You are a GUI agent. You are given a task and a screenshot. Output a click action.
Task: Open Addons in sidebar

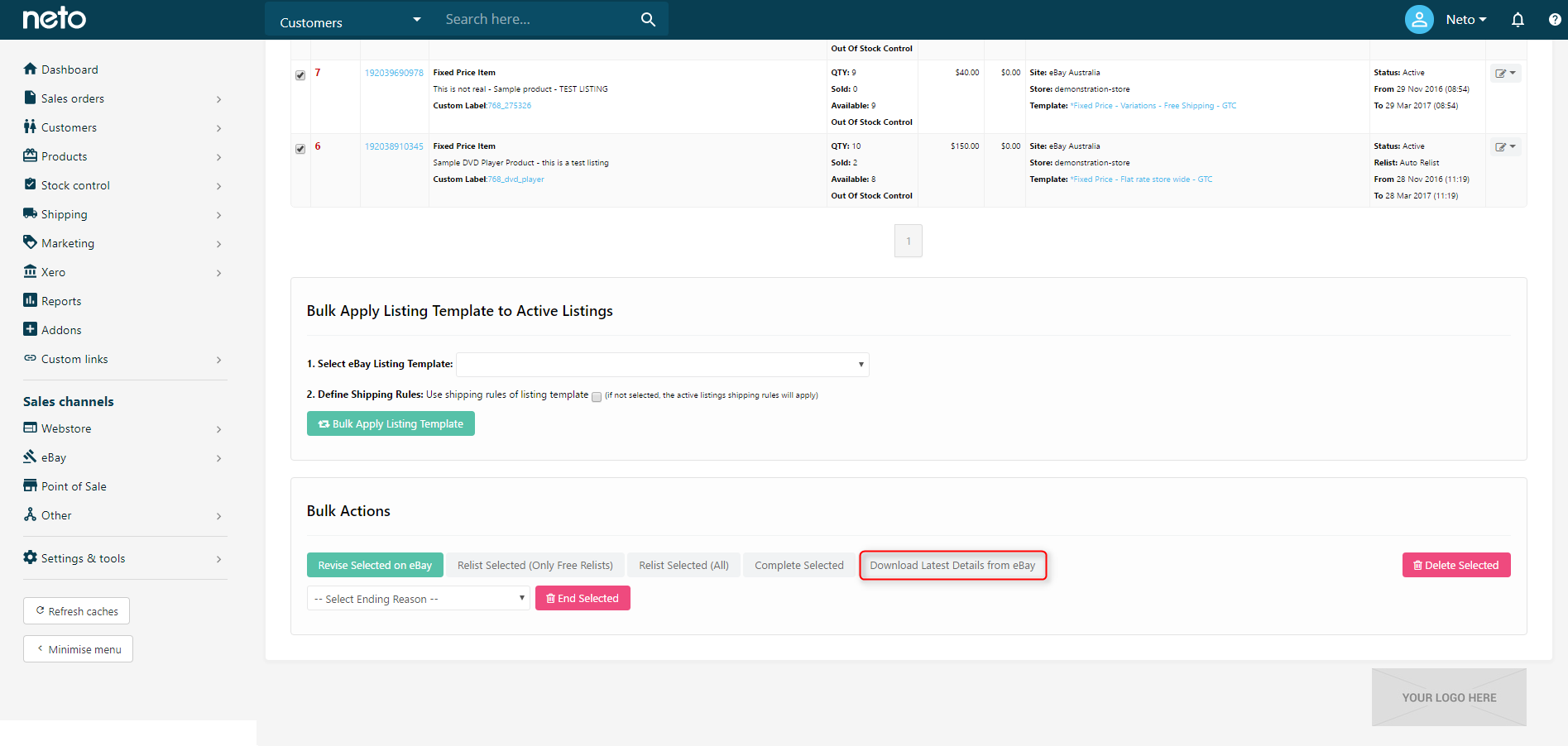point(61,330)
